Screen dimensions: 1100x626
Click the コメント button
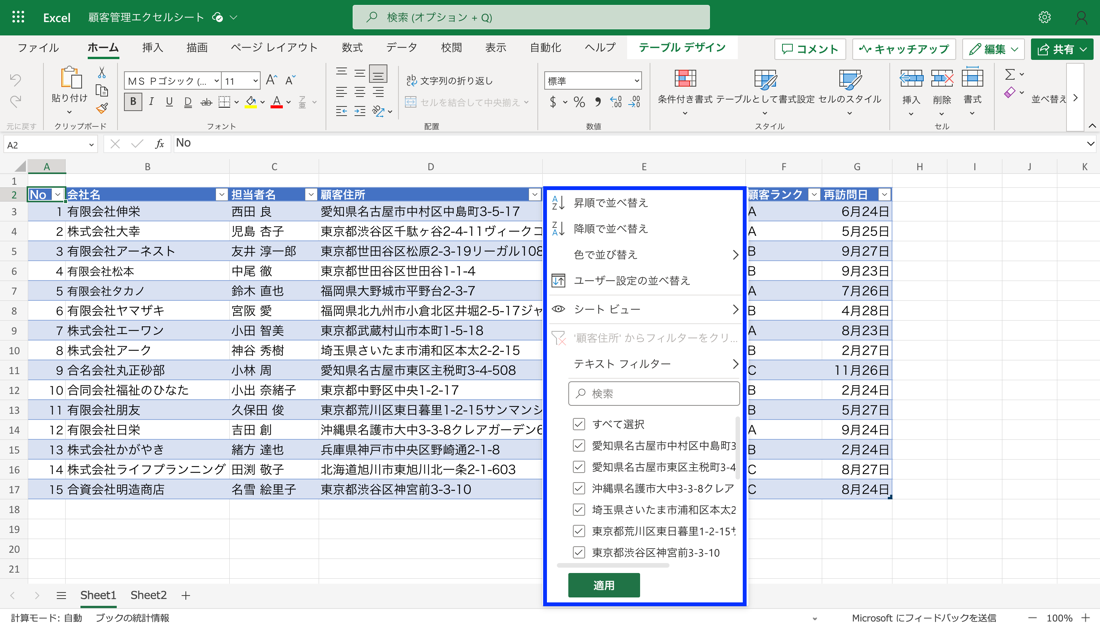[x=810, y=49]
